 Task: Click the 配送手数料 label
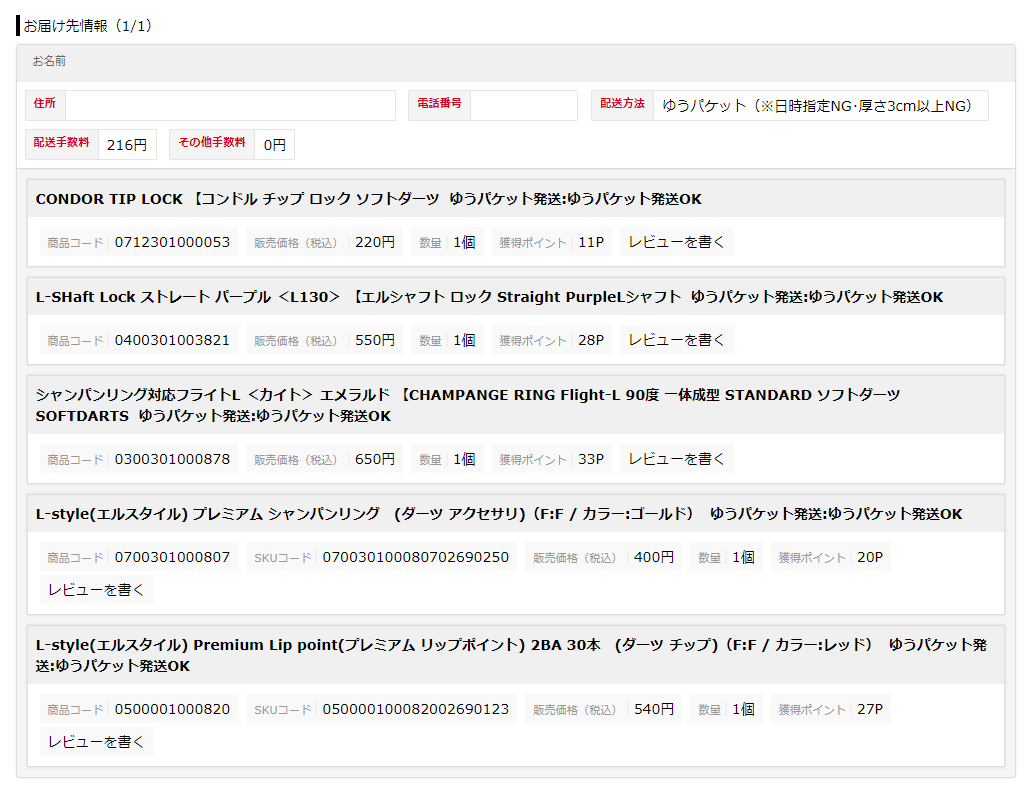point(61,142)
